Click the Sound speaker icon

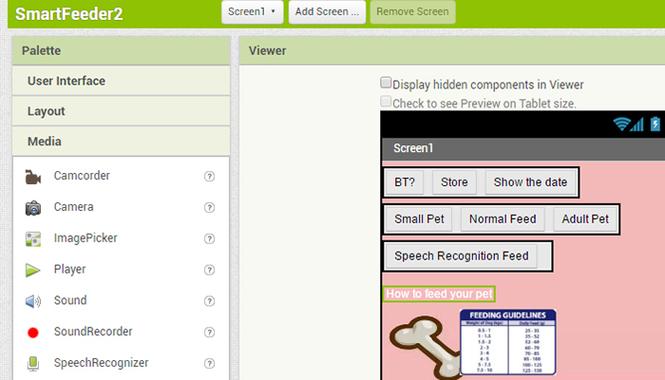[x=33, y=301]
